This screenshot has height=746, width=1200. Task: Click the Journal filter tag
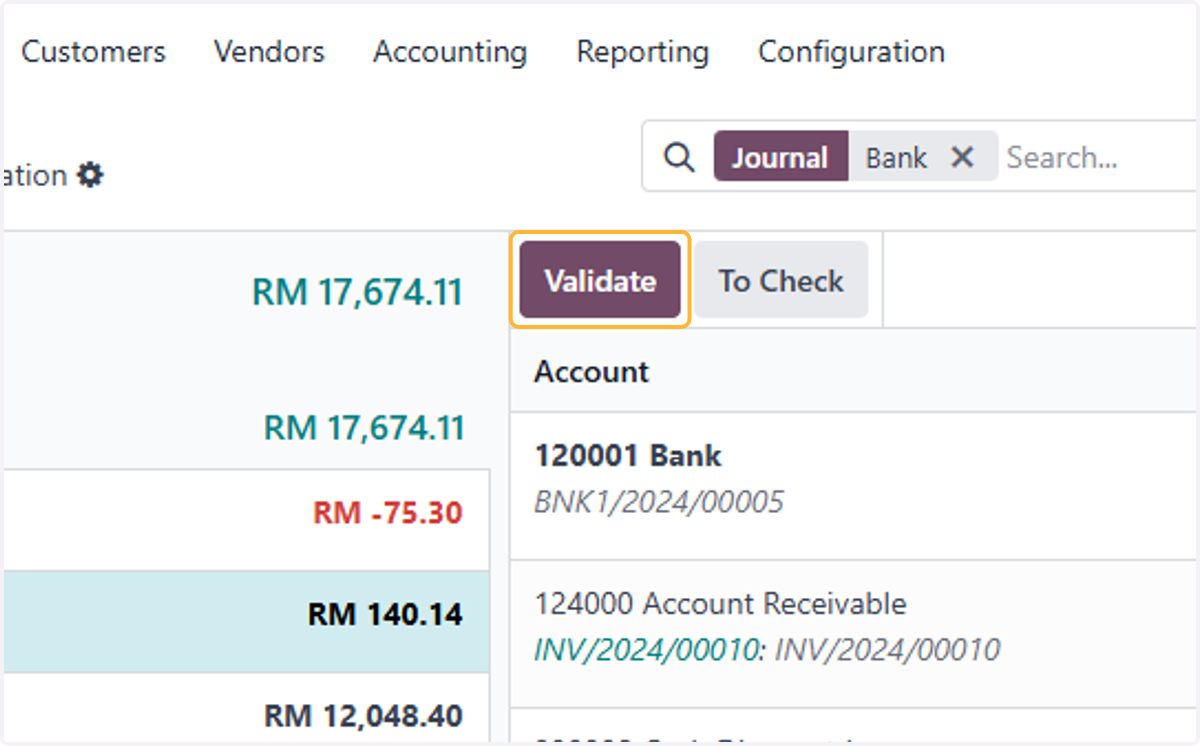(x=780, y=157)
